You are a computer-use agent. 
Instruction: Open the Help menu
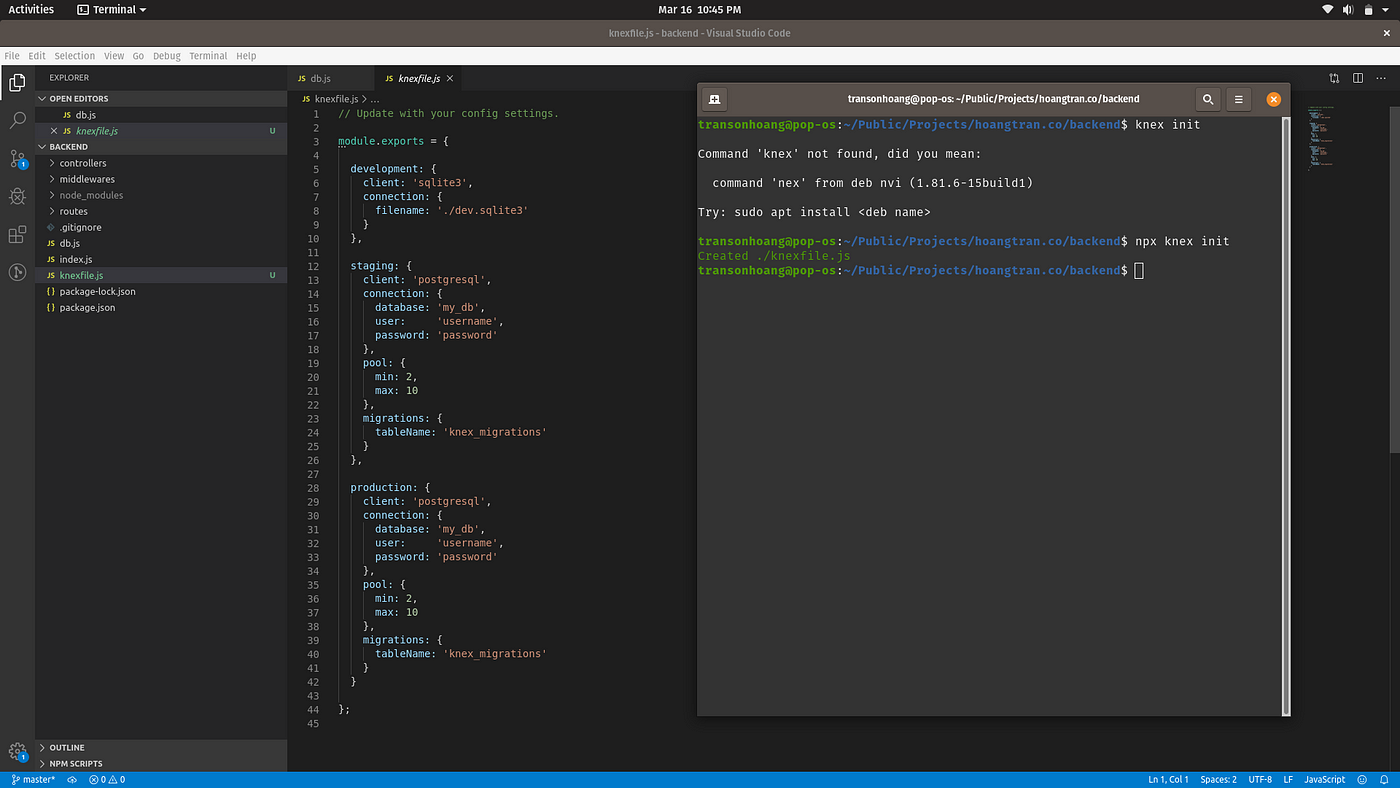(246, 56)
